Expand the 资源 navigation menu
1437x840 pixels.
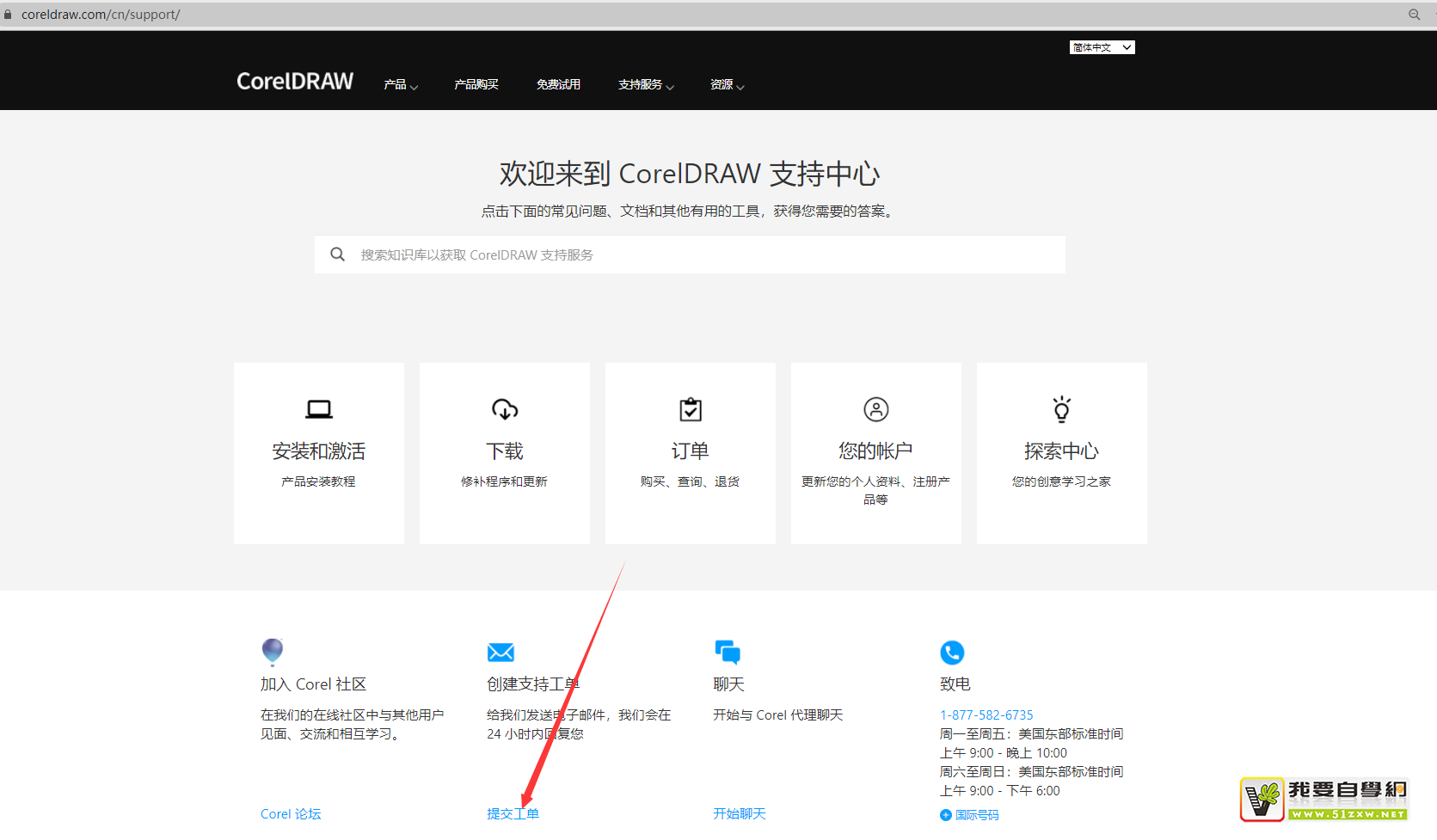pos(728,84)
